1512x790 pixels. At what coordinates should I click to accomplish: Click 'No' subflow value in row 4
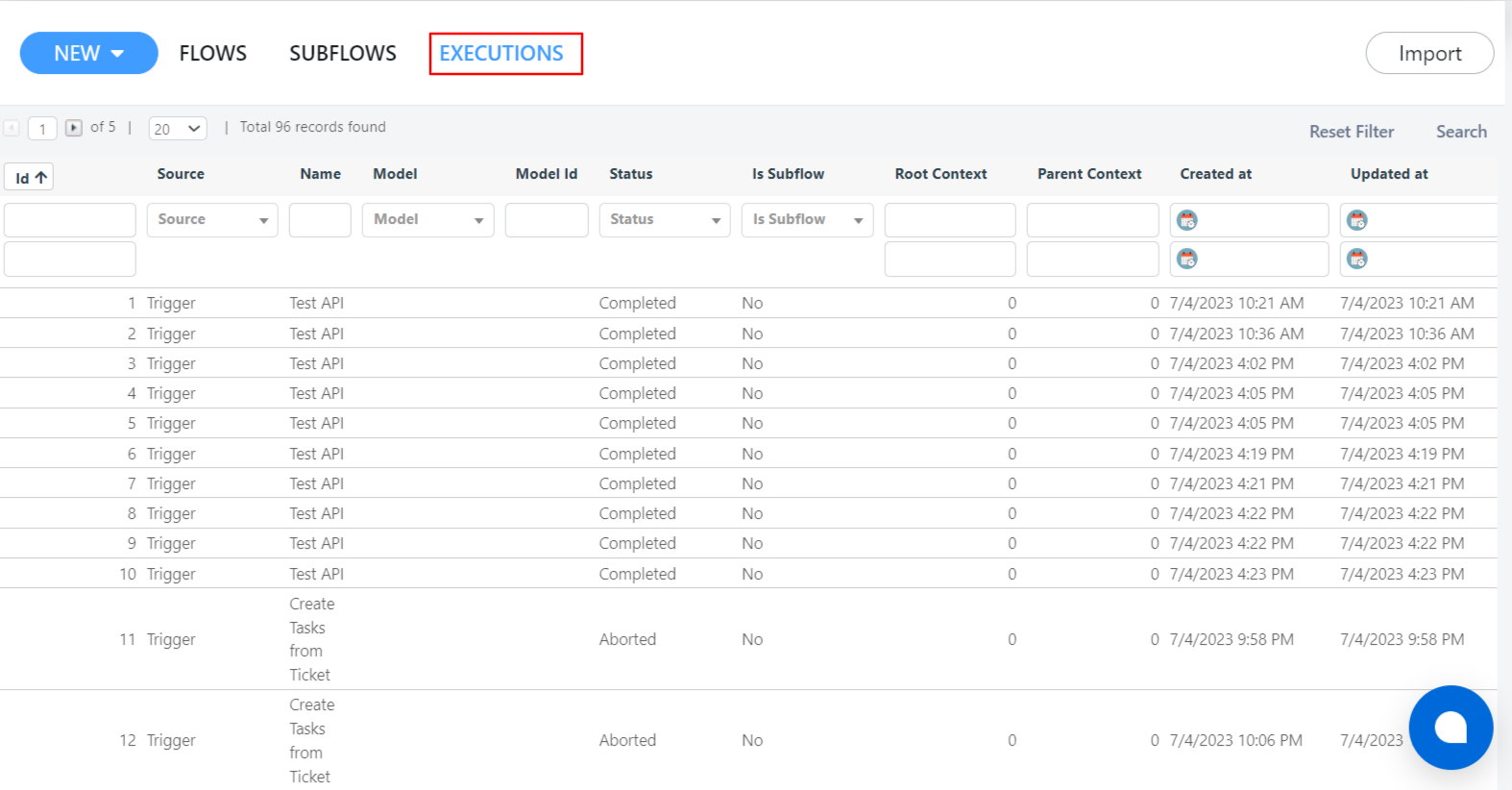tap(752, 393)
